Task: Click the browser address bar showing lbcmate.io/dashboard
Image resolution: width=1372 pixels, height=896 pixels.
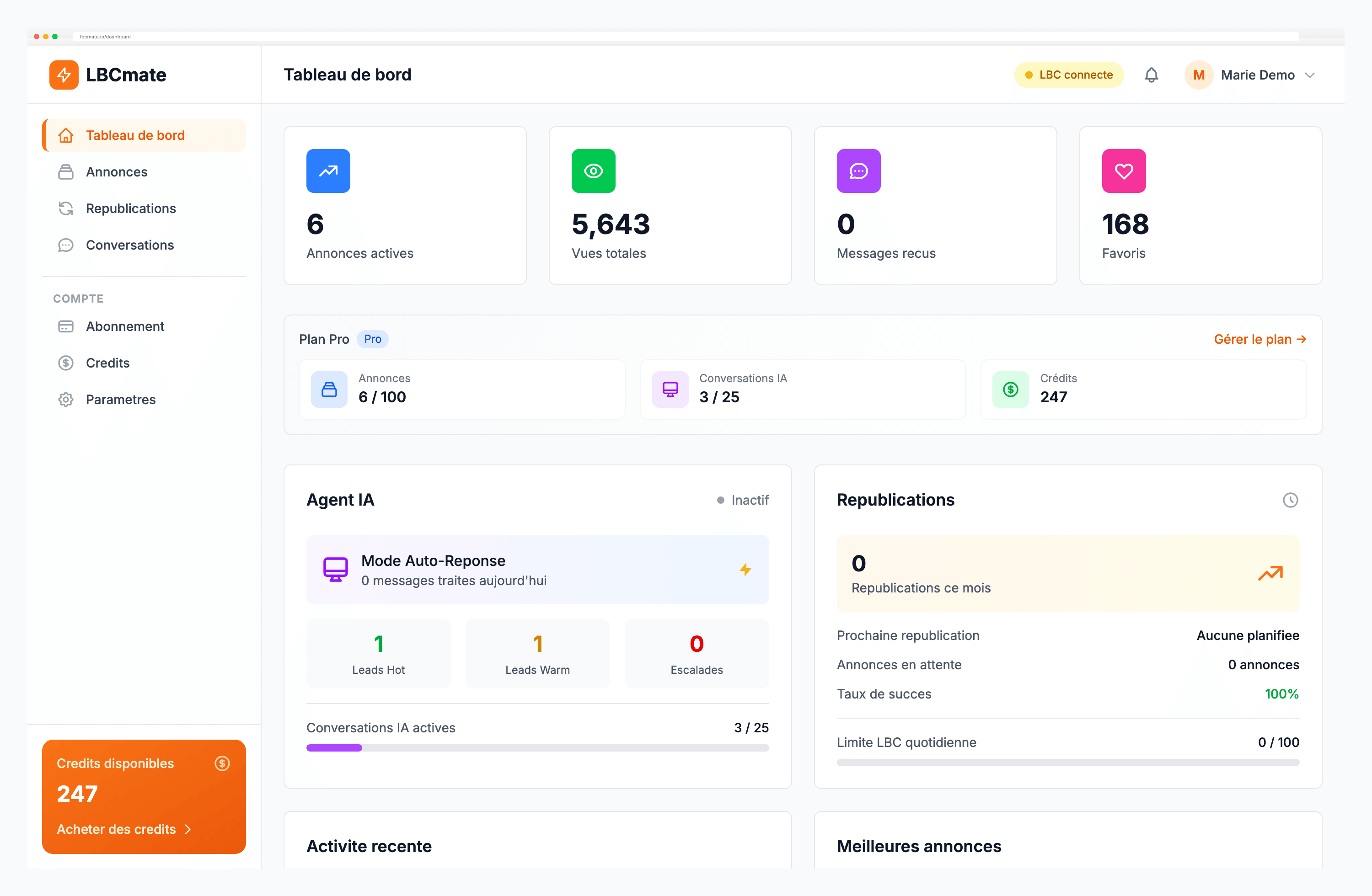Action: 105,36
